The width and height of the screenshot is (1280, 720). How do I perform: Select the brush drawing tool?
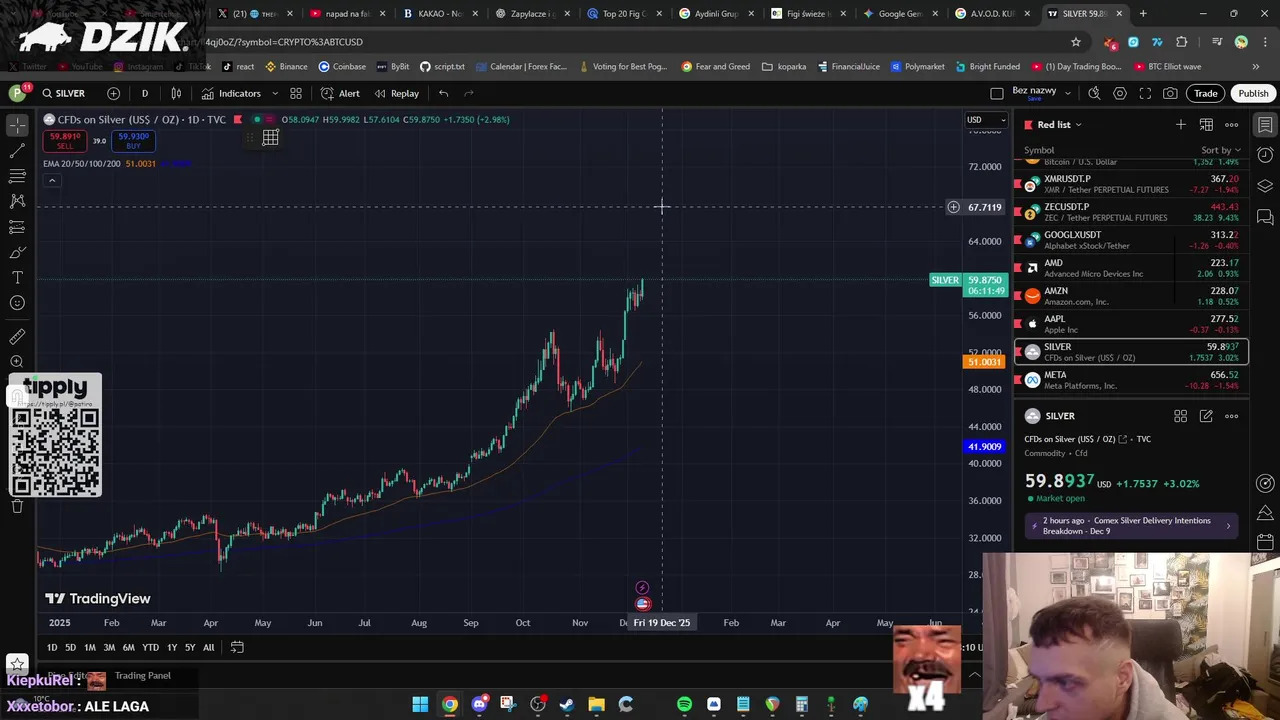click(17, 252)
